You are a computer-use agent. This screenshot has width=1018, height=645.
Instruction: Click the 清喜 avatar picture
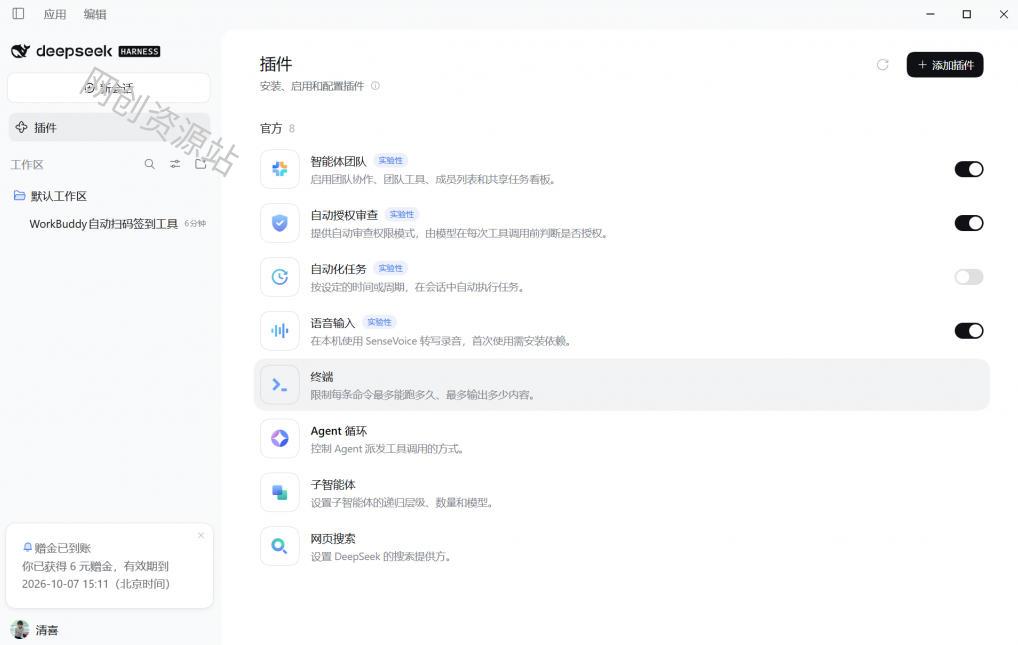point(20,629)
